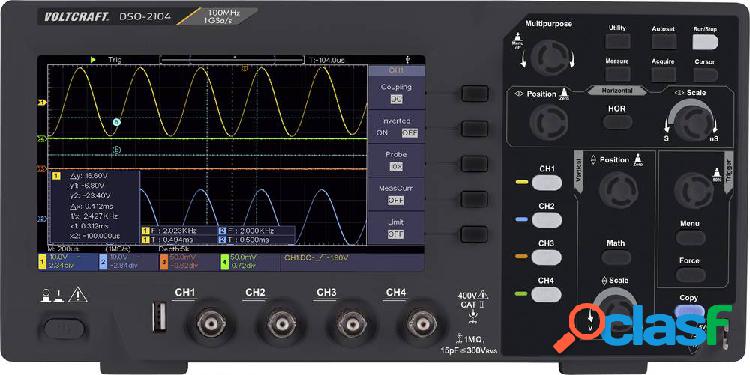
Task: Click the cyan cursor marker on waveform
Action: coord(117,122)
